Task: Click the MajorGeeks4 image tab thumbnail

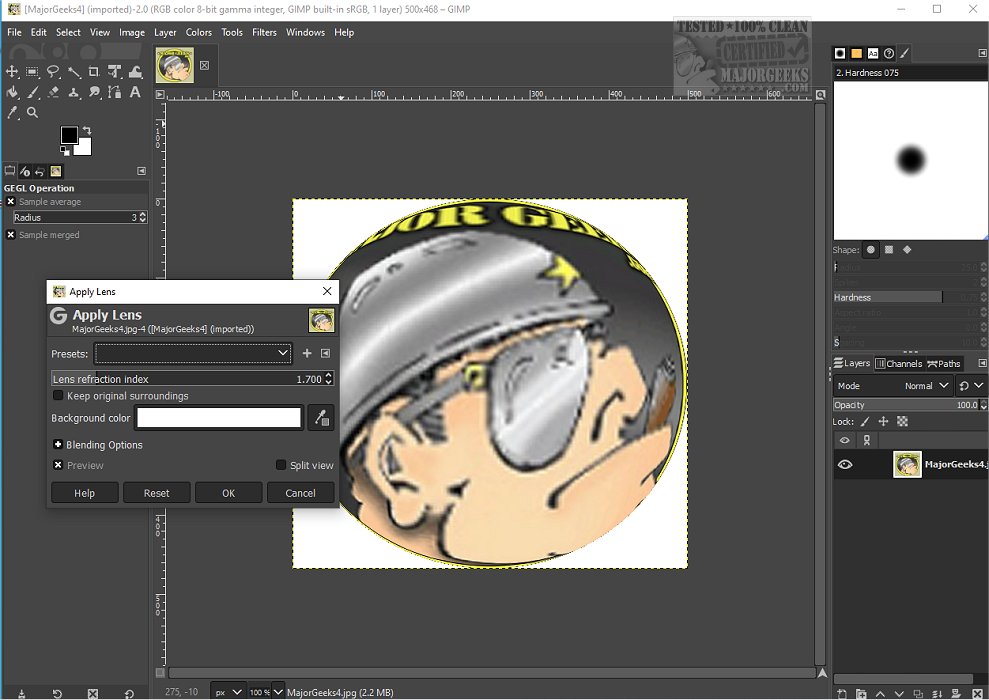Action: coord(175,66)
